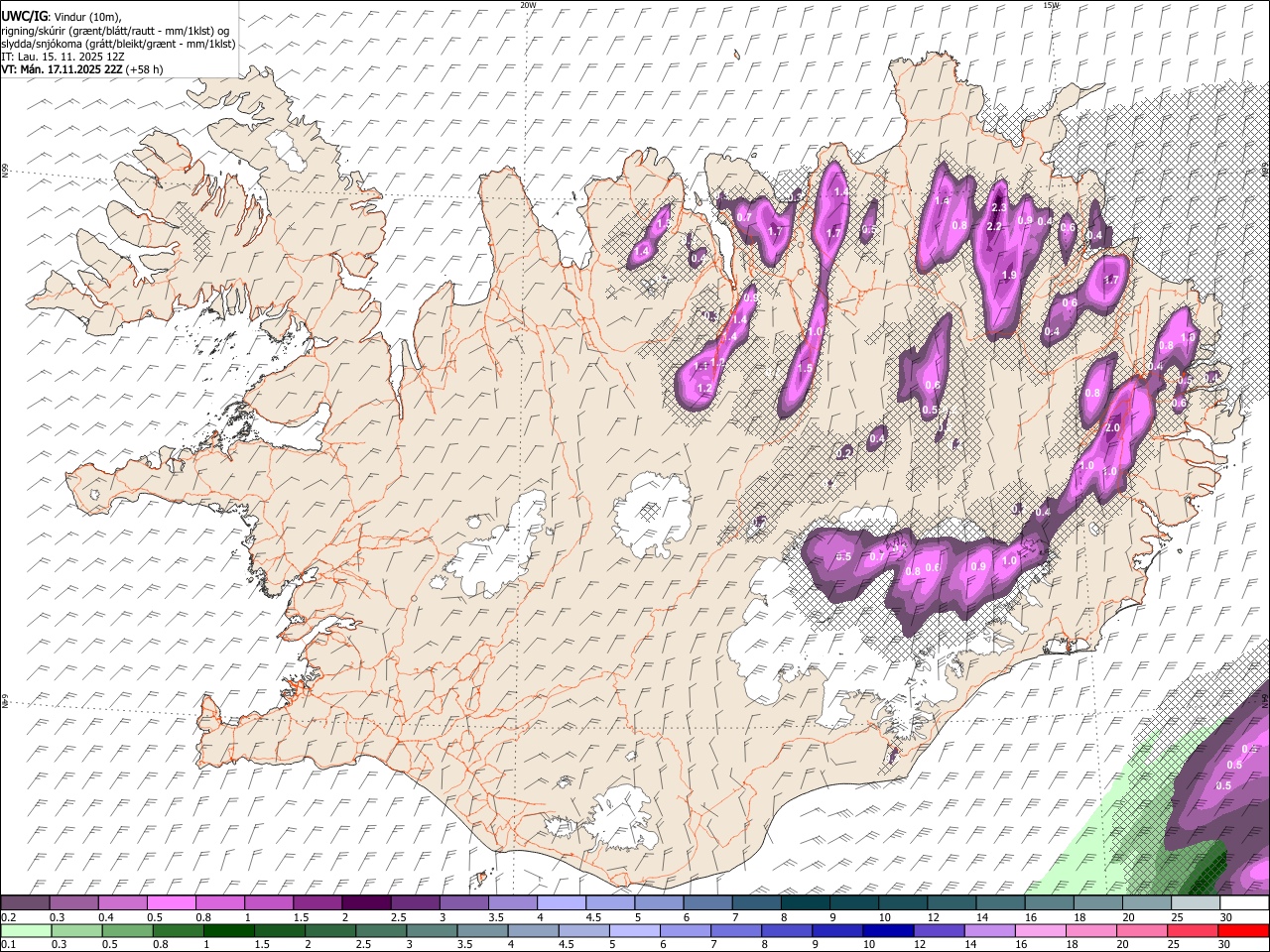The height and width of the screenshot is (952, 1270).
Task: Click the bottom-row legend swatch between 2.5 and 3
Action: tap(380, 931)
